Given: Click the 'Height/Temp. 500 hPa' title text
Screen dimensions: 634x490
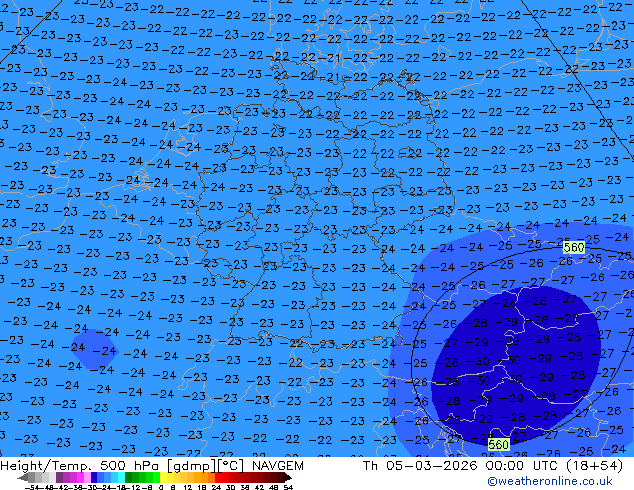Looking at the screenshot, I should [81, 466].
